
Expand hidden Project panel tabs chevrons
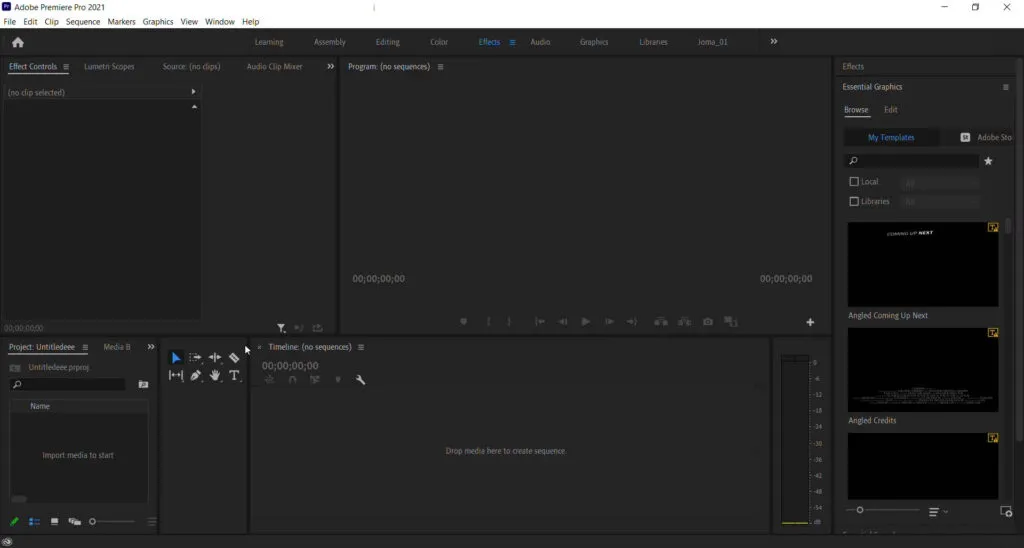151,347
